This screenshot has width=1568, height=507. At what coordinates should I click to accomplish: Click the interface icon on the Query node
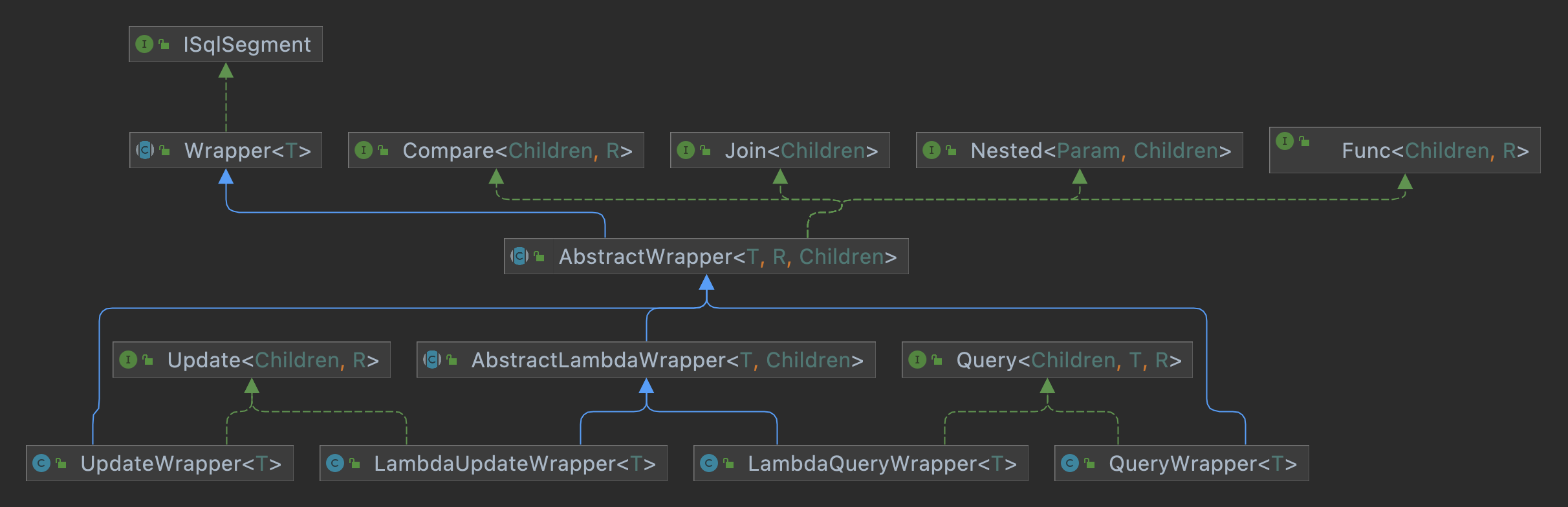[917, 360]
